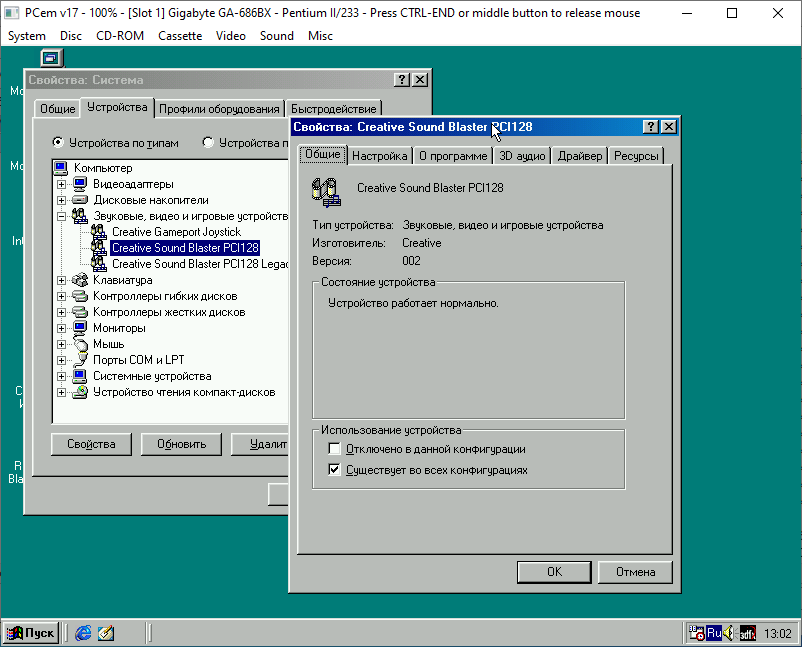Select 'Creative Sound Blaster PCI128' in device tree
The width and height of the screenshot is (802, 647).
tap(185, 248)
